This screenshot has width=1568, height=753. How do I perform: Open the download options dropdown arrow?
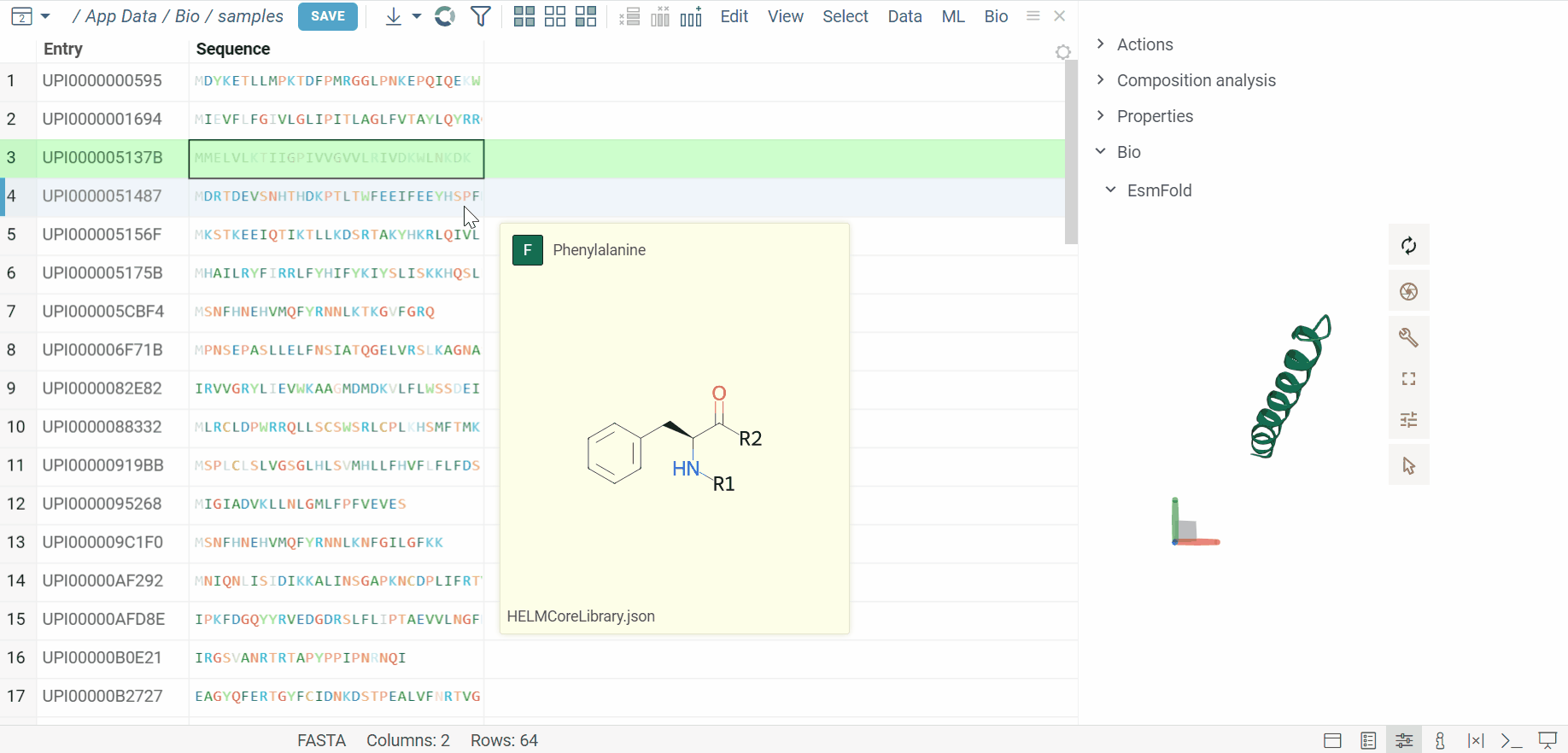pos(417,16)
